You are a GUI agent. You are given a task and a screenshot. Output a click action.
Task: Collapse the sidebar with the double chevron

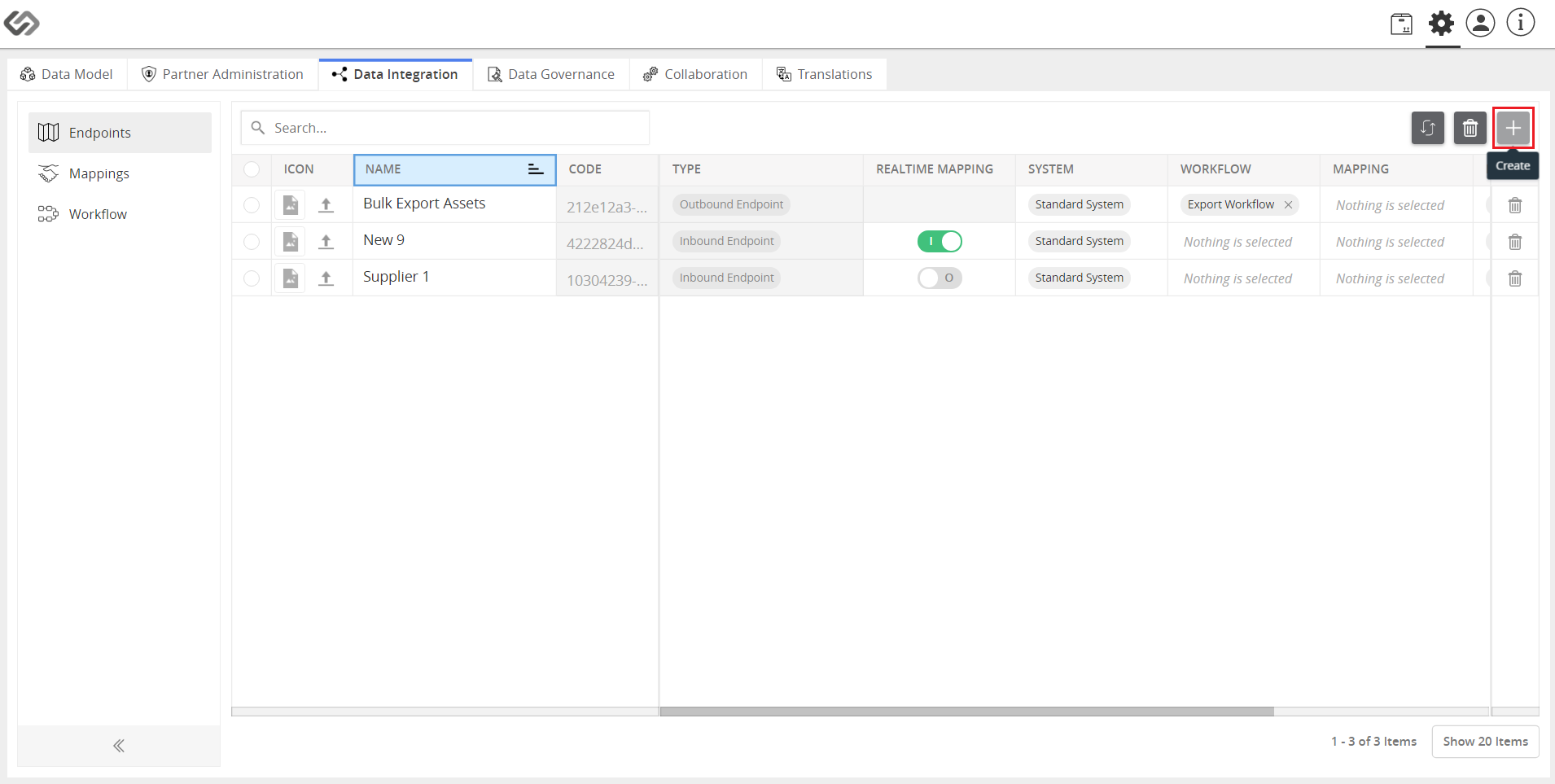(x=119, y=746)
